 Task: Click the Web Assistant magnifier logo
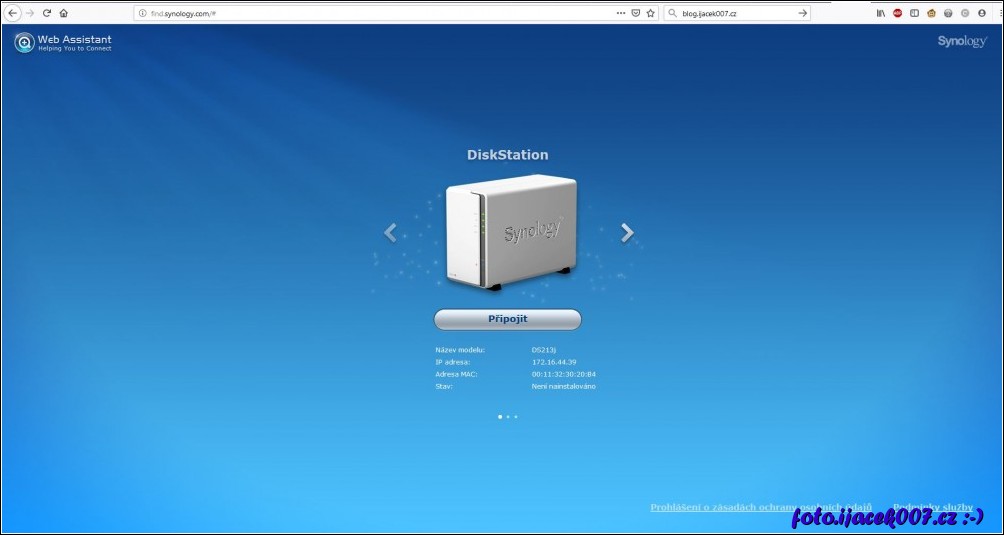point(24,43)
